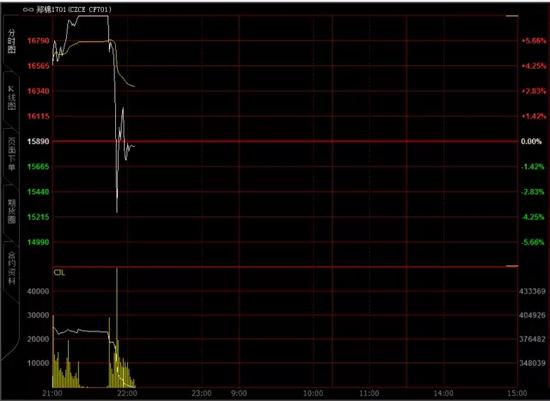The height and width of the screenshot is (401, 550).
Task: Click the 15665 price axis label
Action: tap(38, 167)
